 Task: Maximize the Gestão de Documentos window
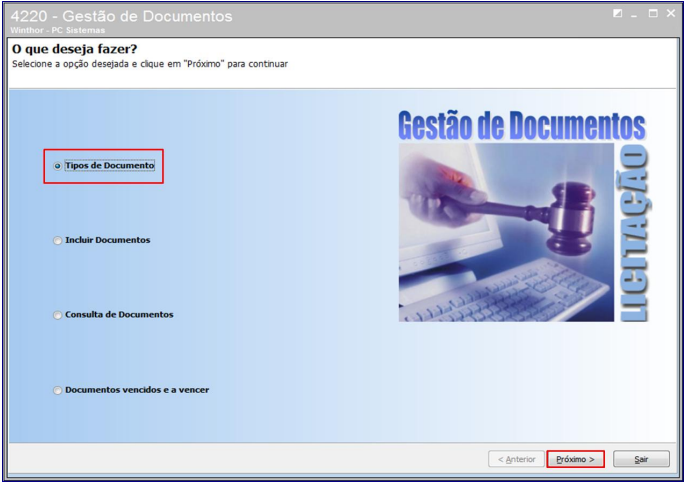click(x=653, y=14)
